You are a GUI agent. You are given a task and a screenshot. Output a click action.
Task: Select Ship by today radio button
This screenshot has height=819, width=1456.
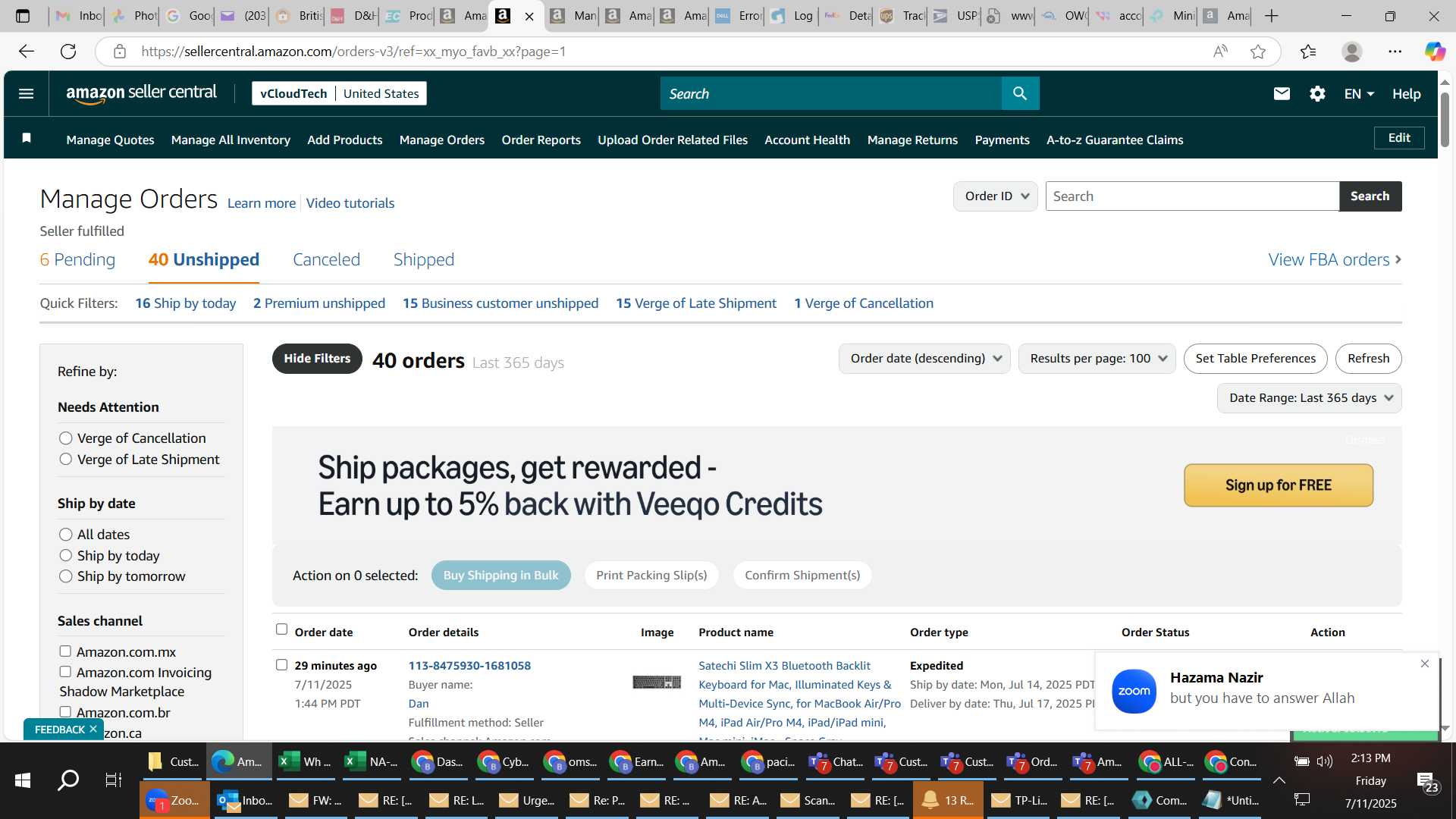point(66,556)
